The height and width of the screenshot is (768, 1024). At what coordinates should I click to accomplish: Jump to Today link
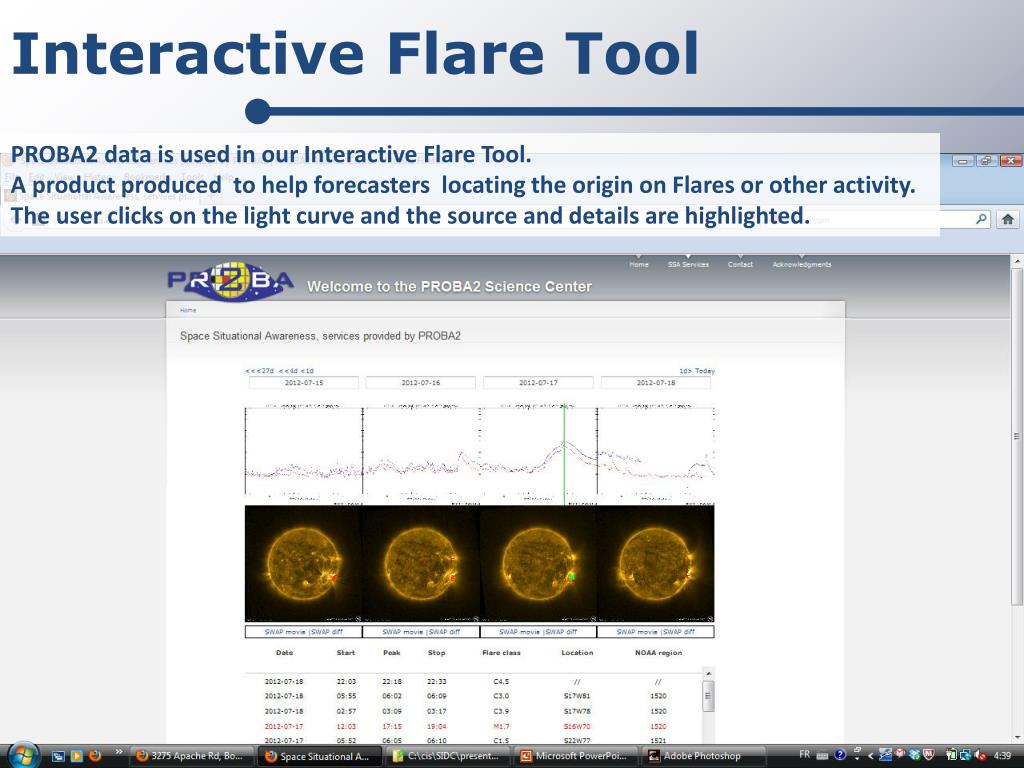tap(705, 371)
